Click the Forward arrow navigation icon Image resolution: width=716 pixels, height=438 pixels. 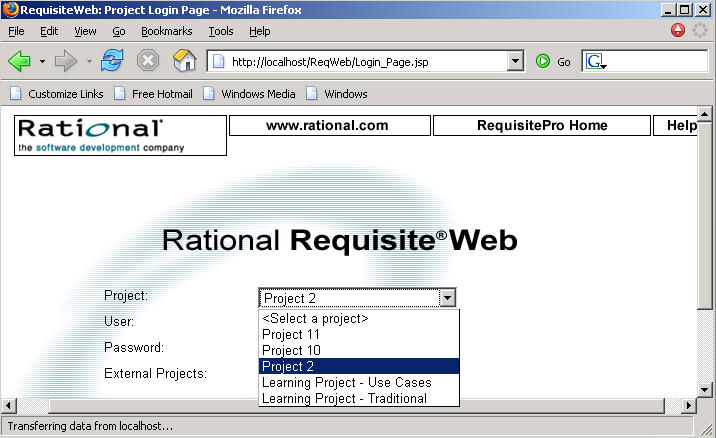66,61
